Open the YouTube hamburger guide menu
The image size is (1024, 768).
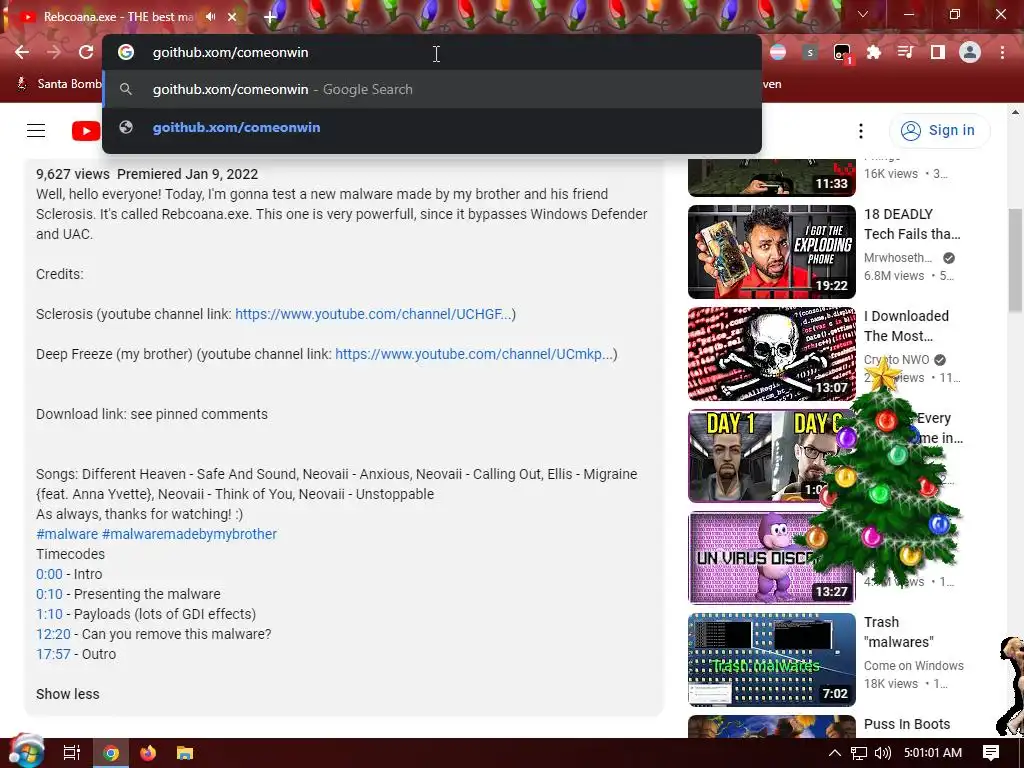(36, 131)
